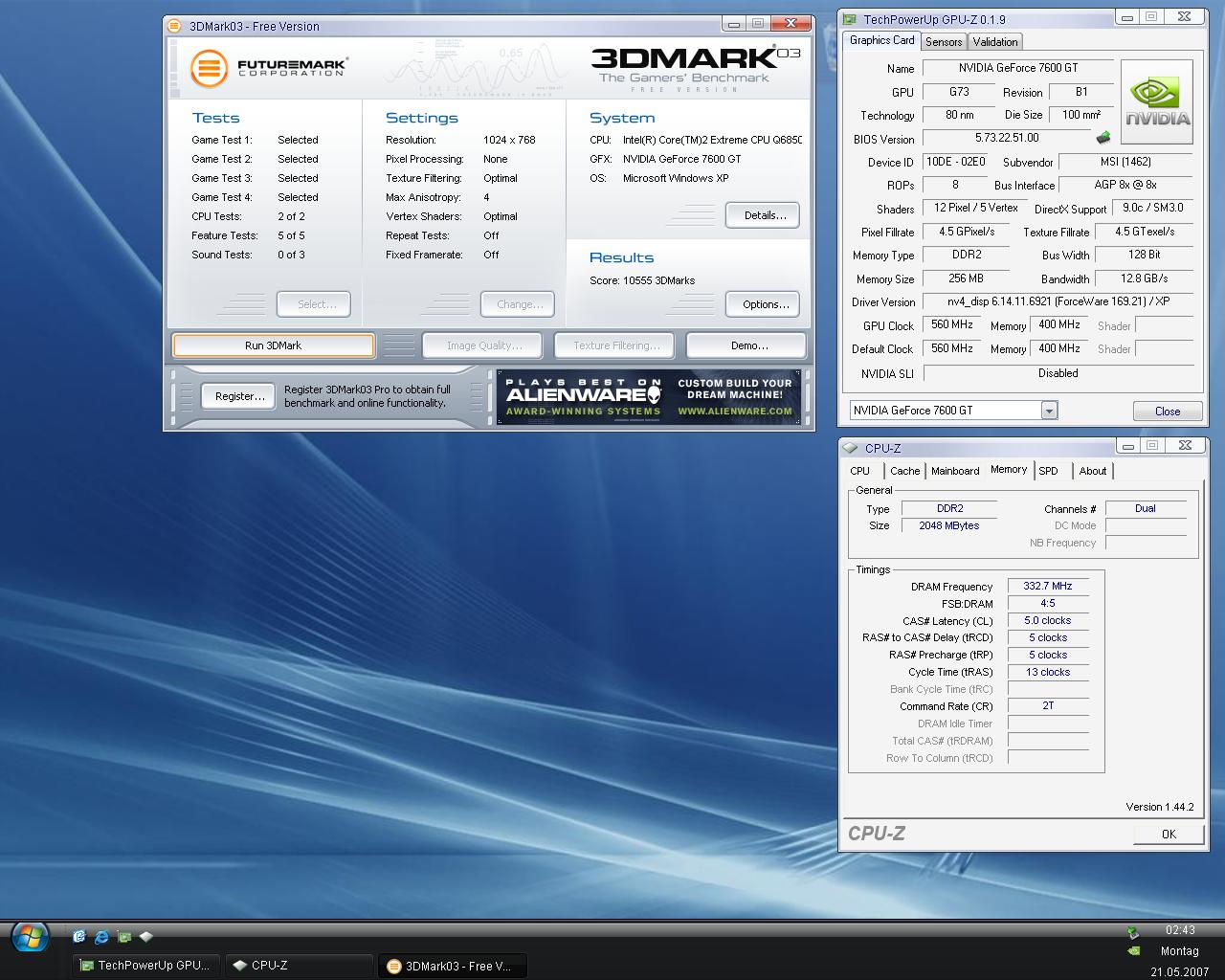Image resolution: width=1225 pixels, height=980 pixels.
Task: Click the BIOS Version field in GPU-Z
Action: (1007, 138)
